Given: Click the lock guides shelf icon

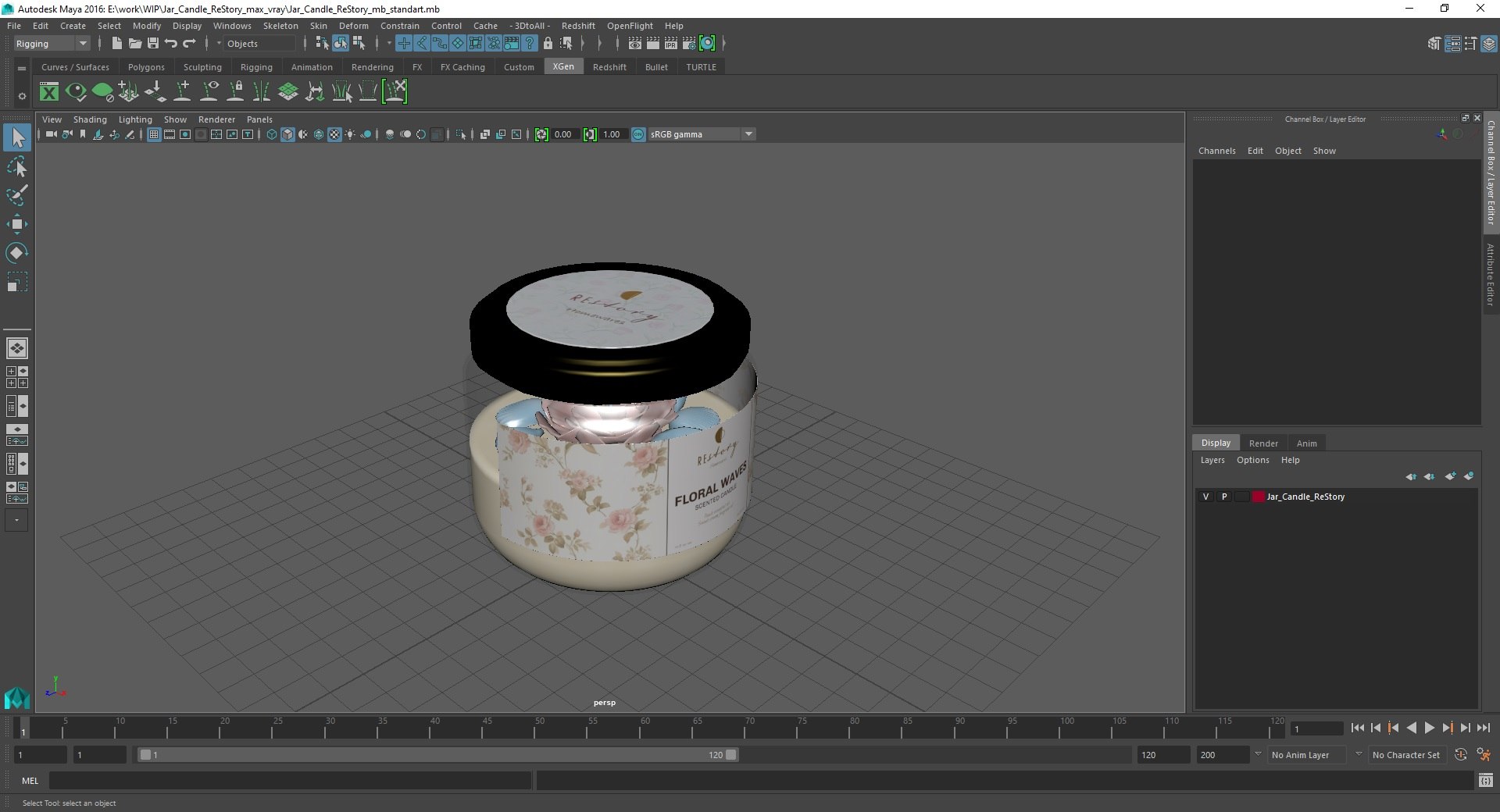Looking at the screenshot, I should pyautogui.click(x=235, y=92).
